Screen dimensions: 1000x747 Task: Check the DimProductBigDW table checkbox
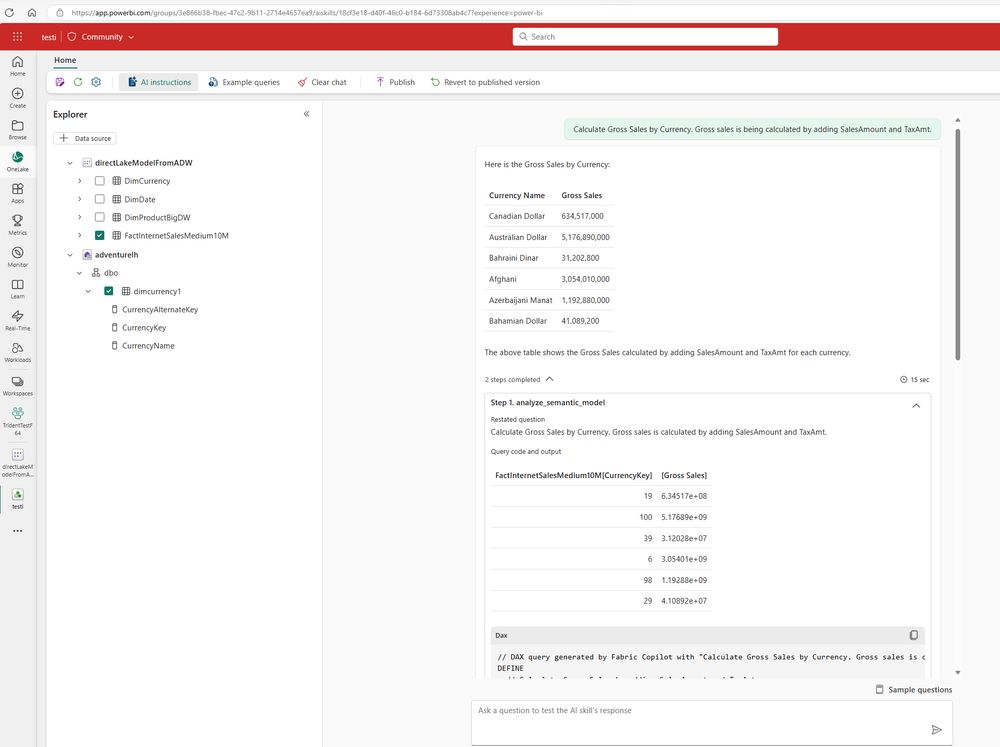pyautogui.click(x=99, y=218)
